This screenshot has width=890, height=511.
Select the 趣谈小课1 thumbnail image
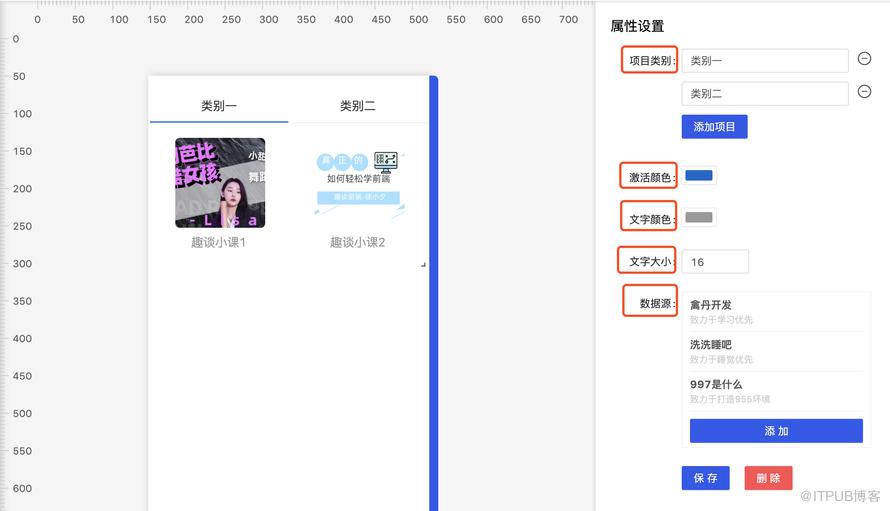[220, 183]
